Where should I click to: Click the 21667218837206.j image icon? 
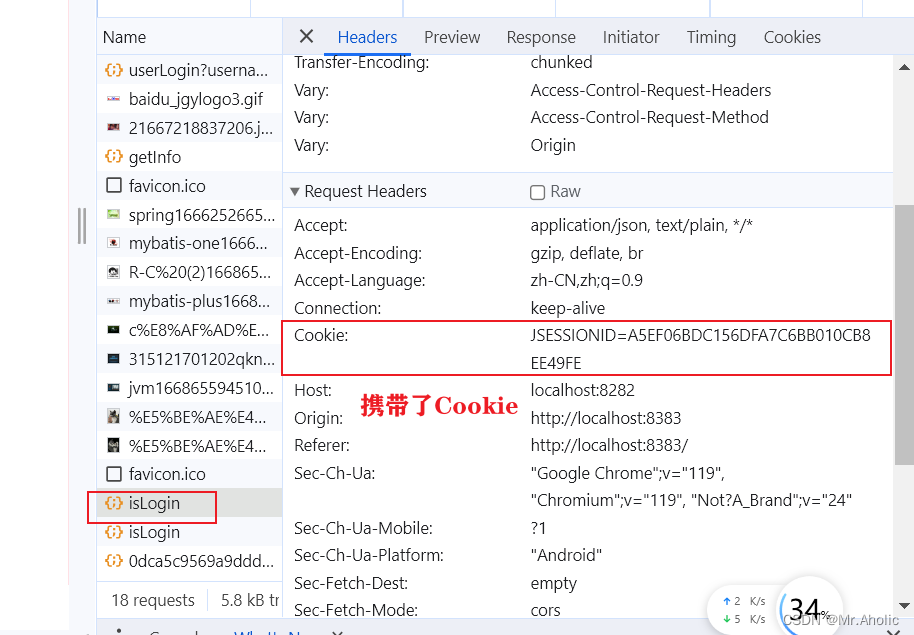pos(113,127)
